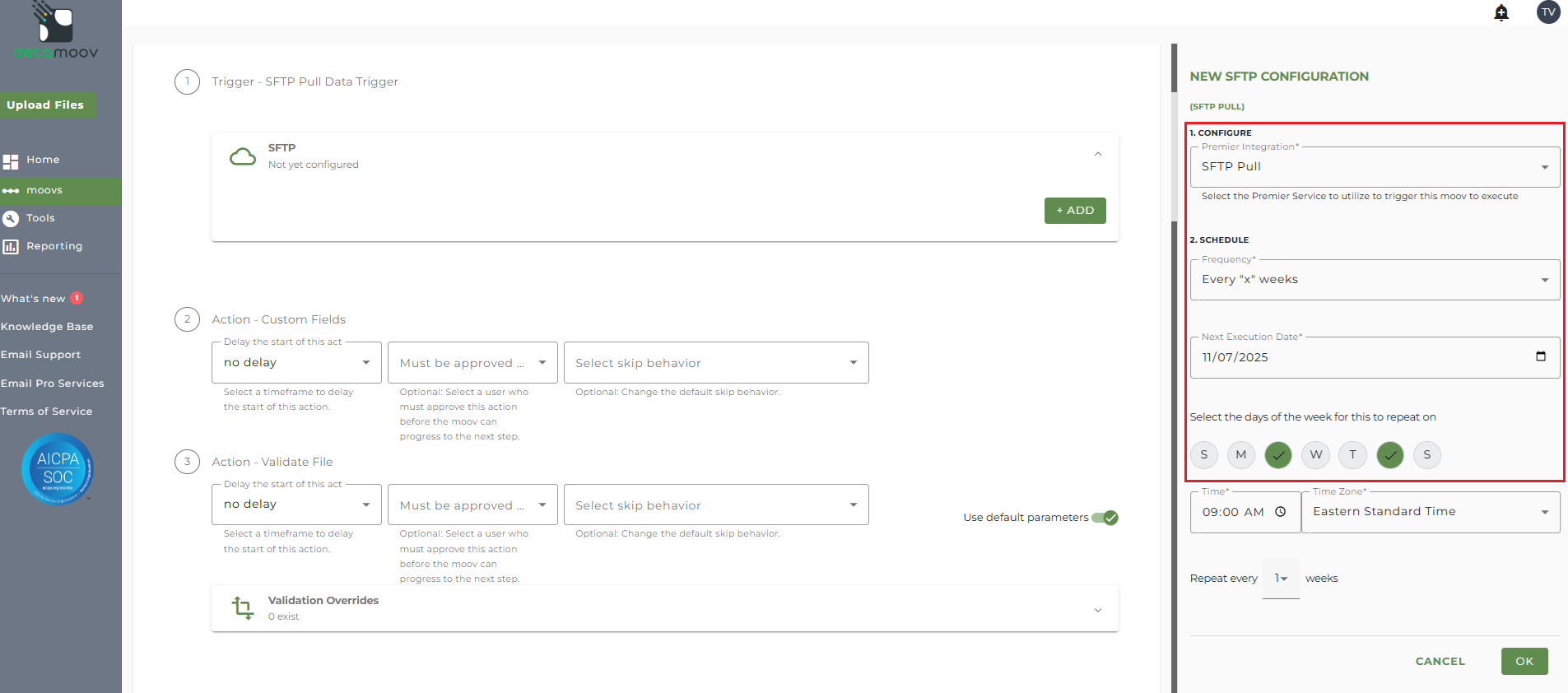Open the Frequency dropdown
1568x693 pixels.
(x=1375, y=280)
